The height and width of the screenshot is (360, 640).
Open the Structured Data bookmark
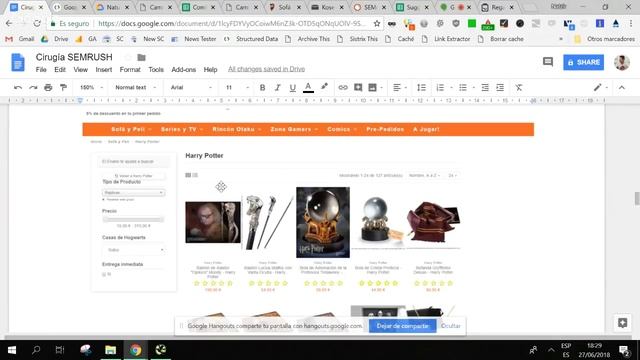tap(251, 39)
